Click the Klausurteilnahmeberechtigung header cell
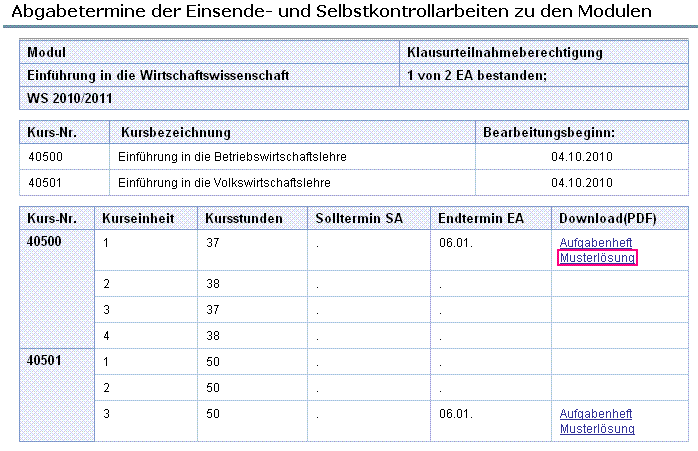The width and height of the screenshot is (698, 451). click(x=544, y=52)
